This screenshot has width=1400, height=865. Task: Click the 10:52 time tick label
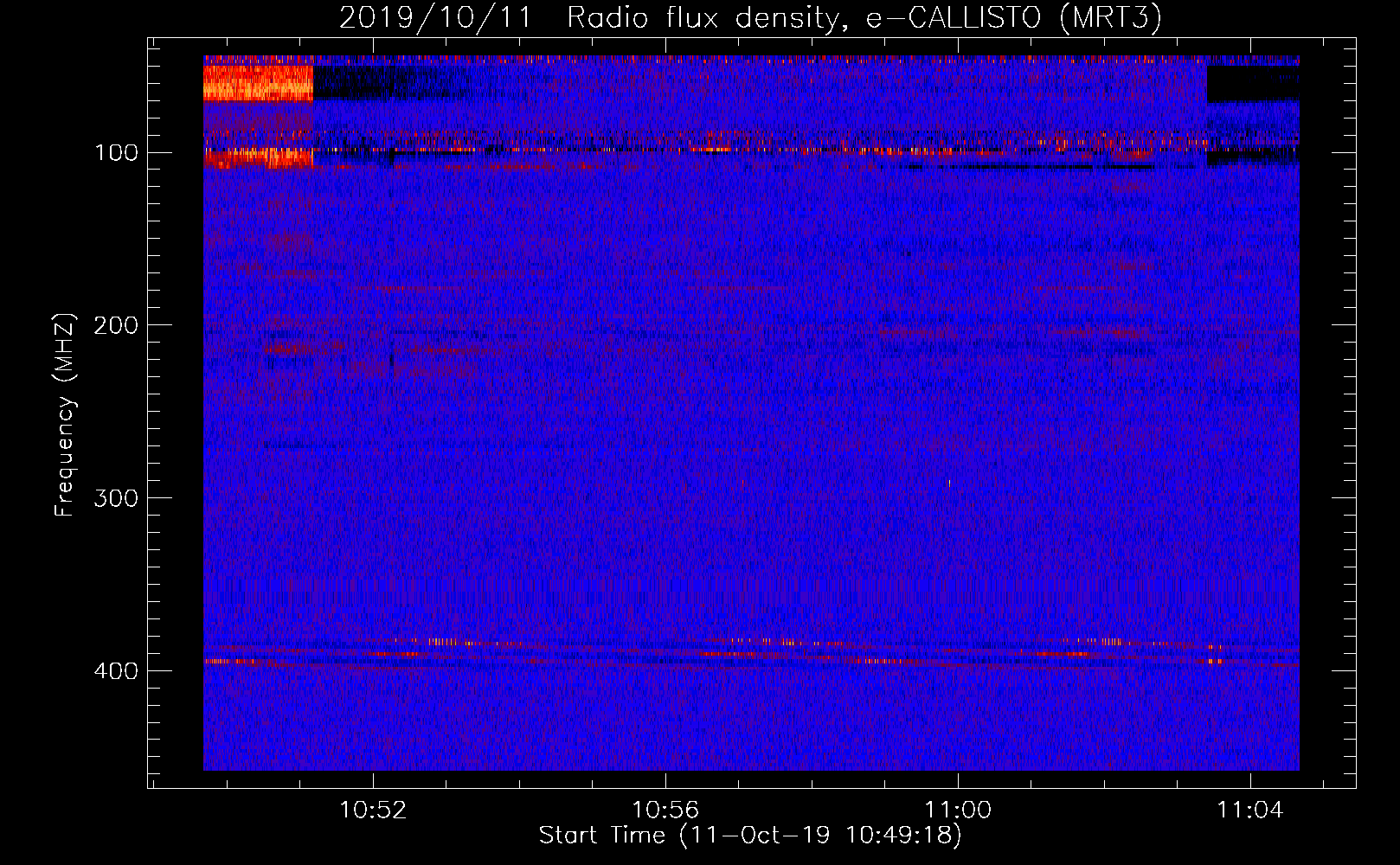coord(373,811)
